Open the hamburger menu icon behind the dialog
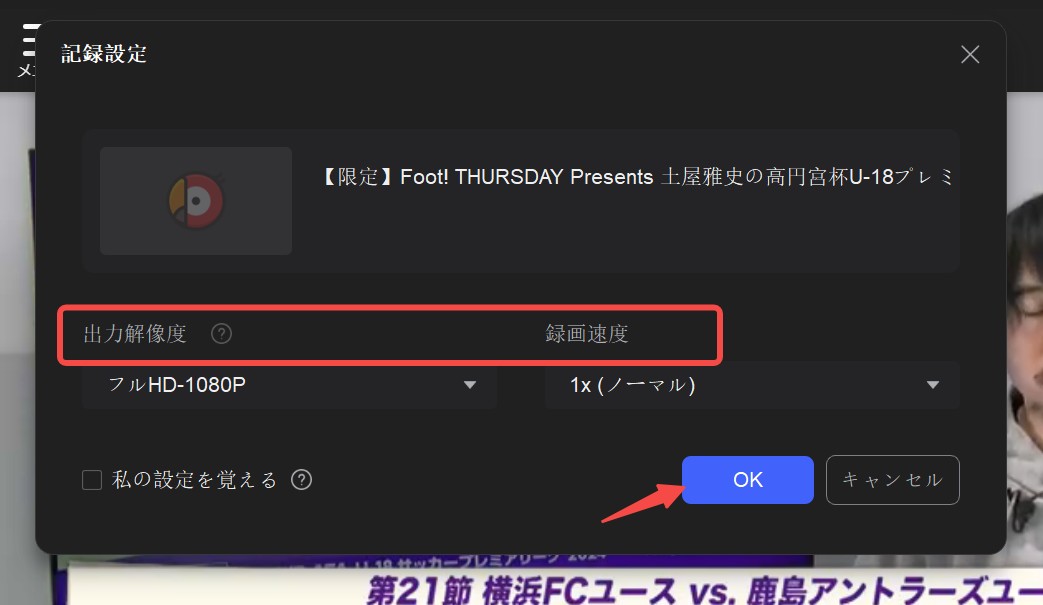The width and height of the screenshot is (1043, 605). pos(30,41)
